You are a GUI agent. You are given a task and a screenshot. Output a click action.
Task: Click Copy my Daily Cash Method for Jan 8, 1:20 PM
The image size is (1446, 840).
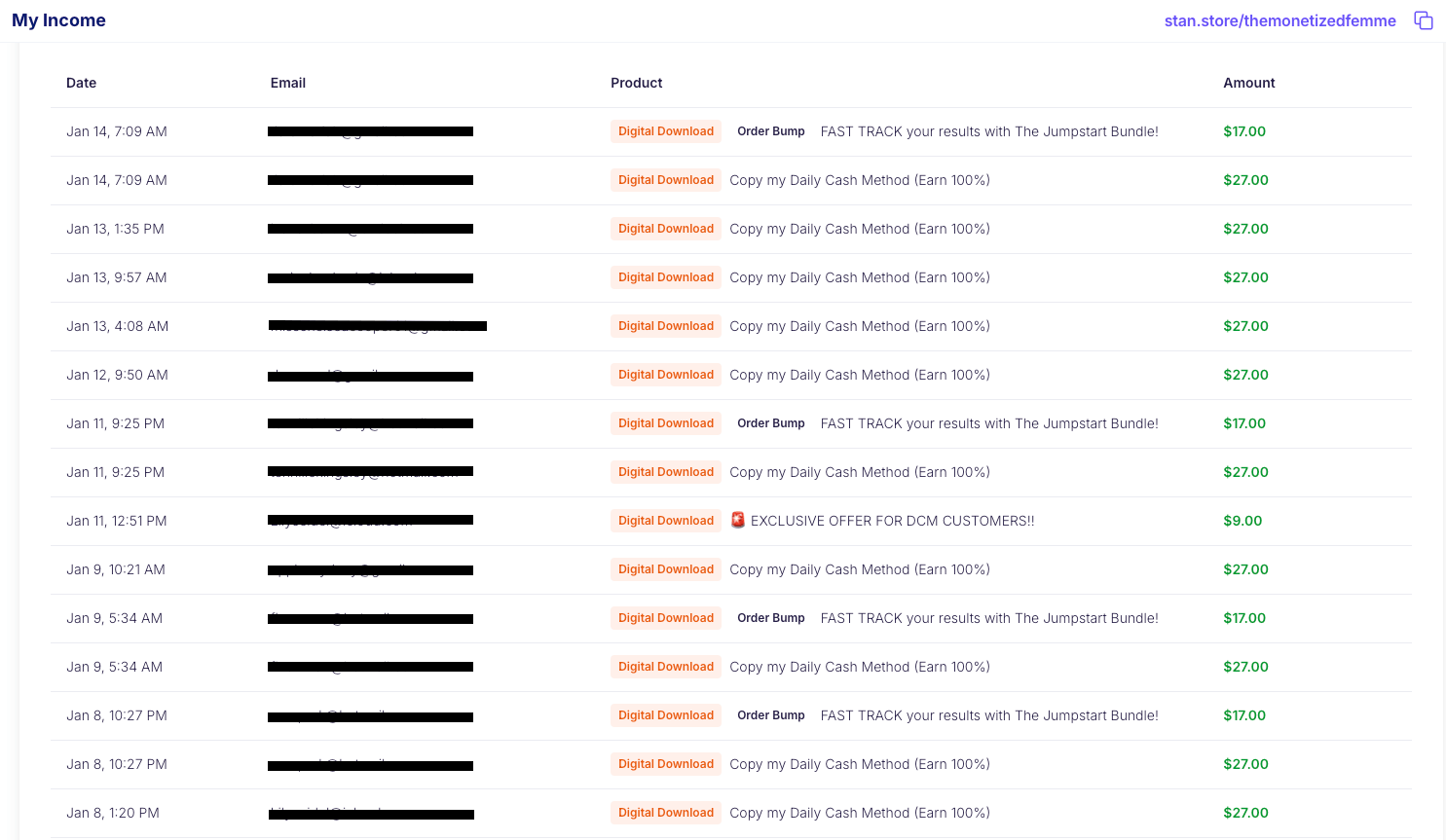[x=860, y=813]
